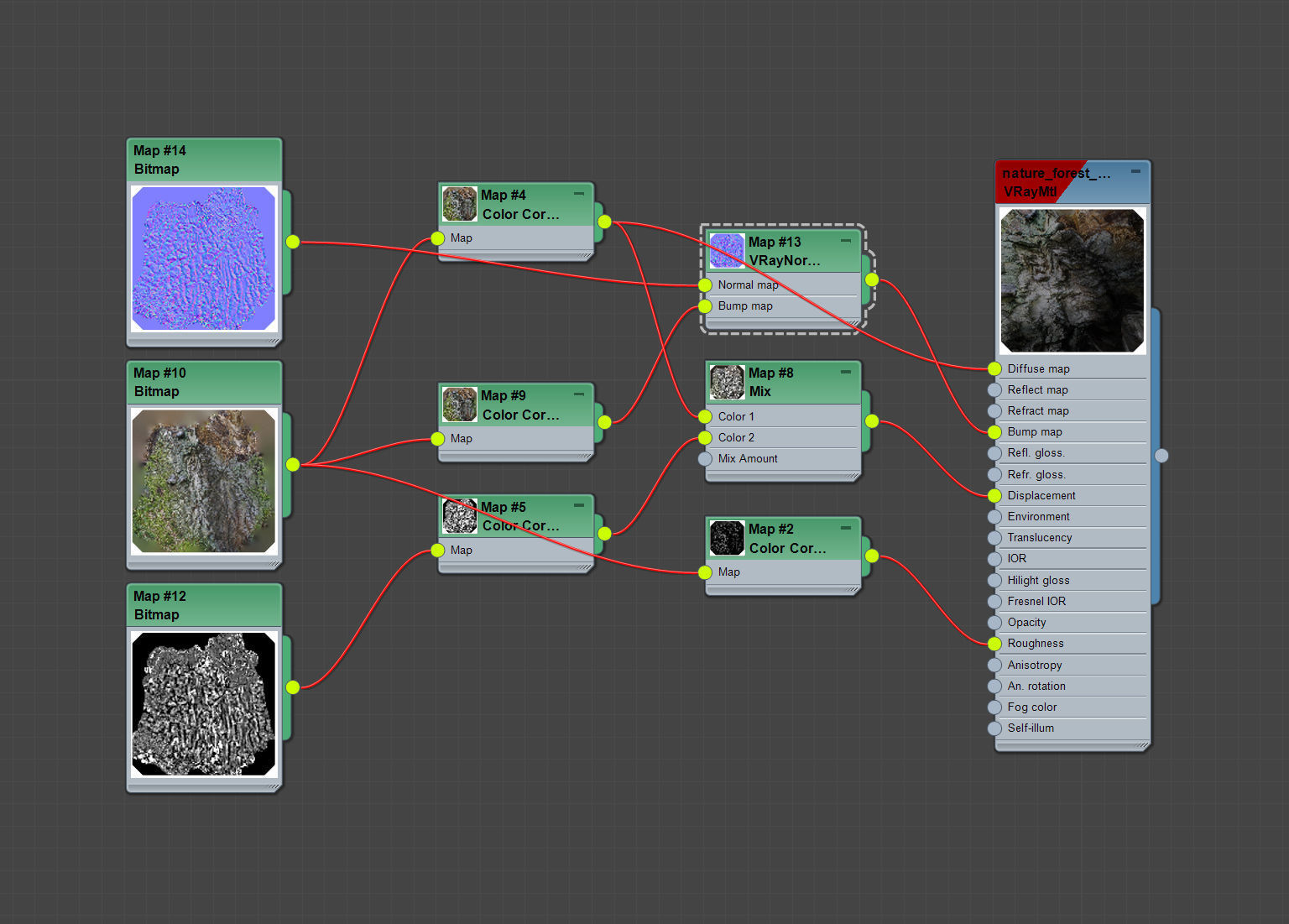The height and width of the screenshot is (924, 1289).
Task: Click the Diffuse map input socket
Action: (994, 369)
